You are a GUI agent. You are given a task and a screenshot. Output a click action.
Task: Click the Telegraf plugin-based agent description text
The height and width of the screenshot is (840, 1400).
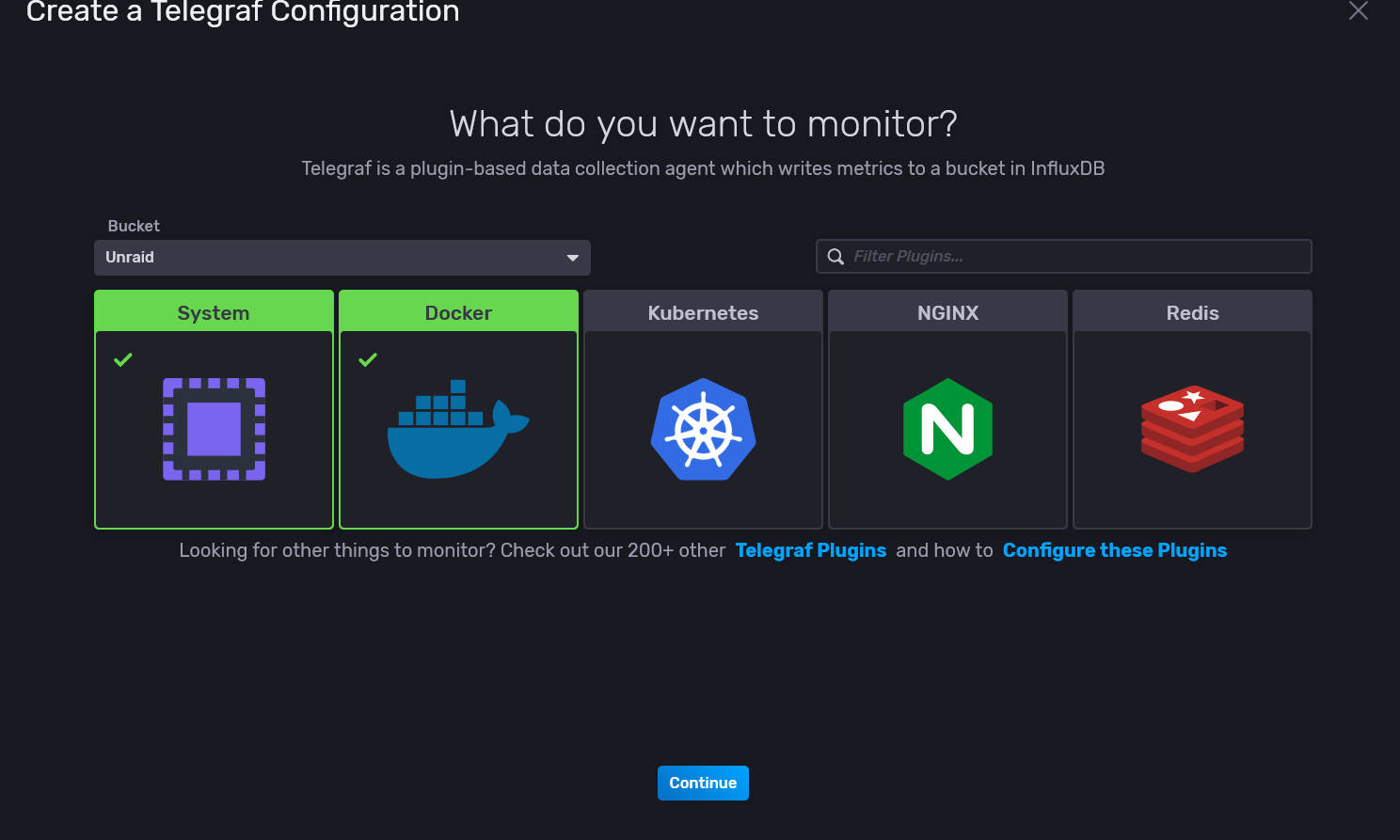click(x=703, y=168)
